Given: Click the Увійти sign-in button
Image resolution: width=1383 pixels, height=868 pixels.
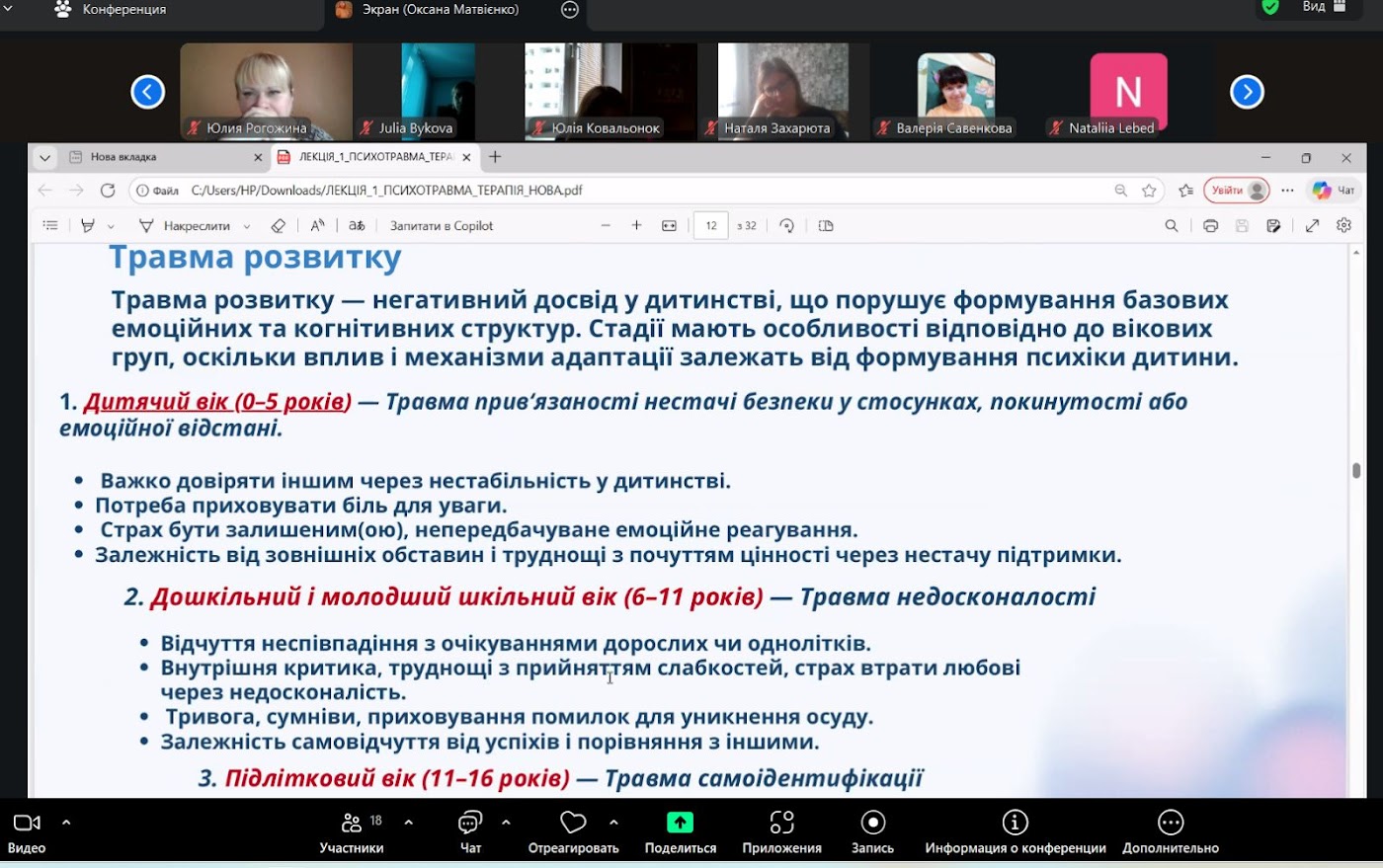Looking at the screenshot, I should tap(1235, 191).
